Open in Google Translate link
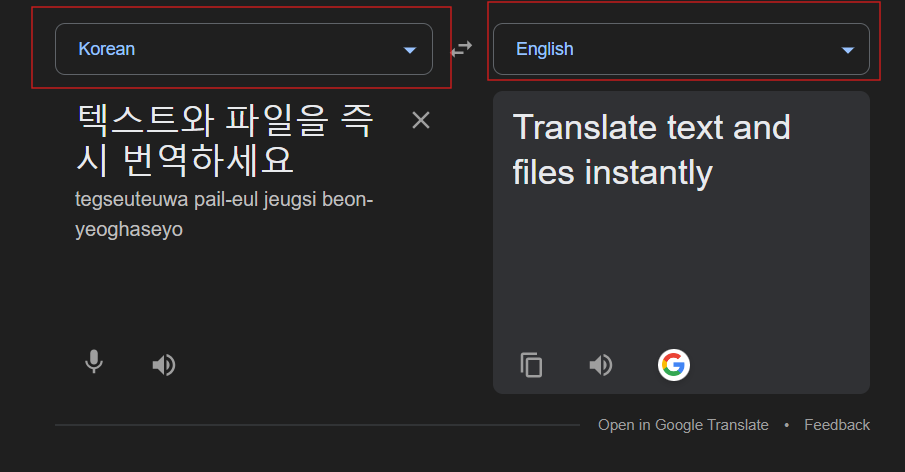 683,425
